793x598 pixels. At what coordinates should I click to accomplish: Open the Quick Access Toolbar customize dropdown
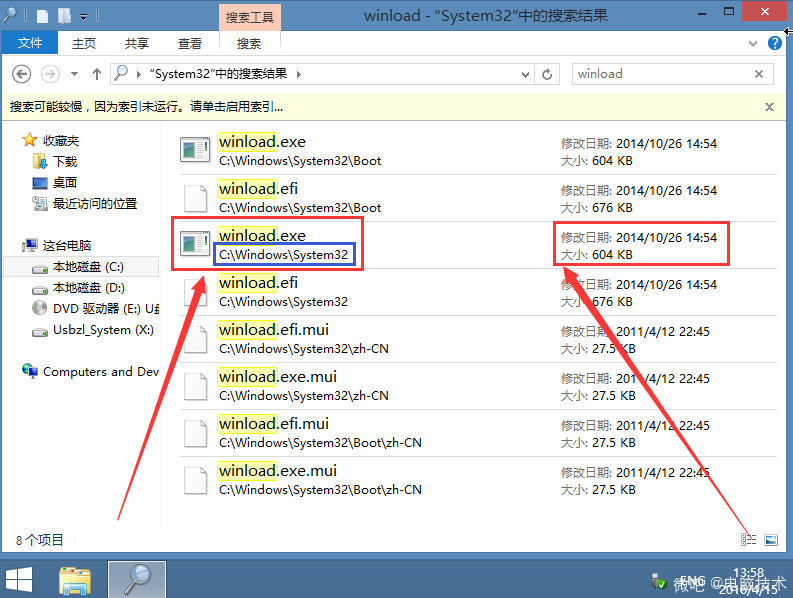click(x=83, y=17)
